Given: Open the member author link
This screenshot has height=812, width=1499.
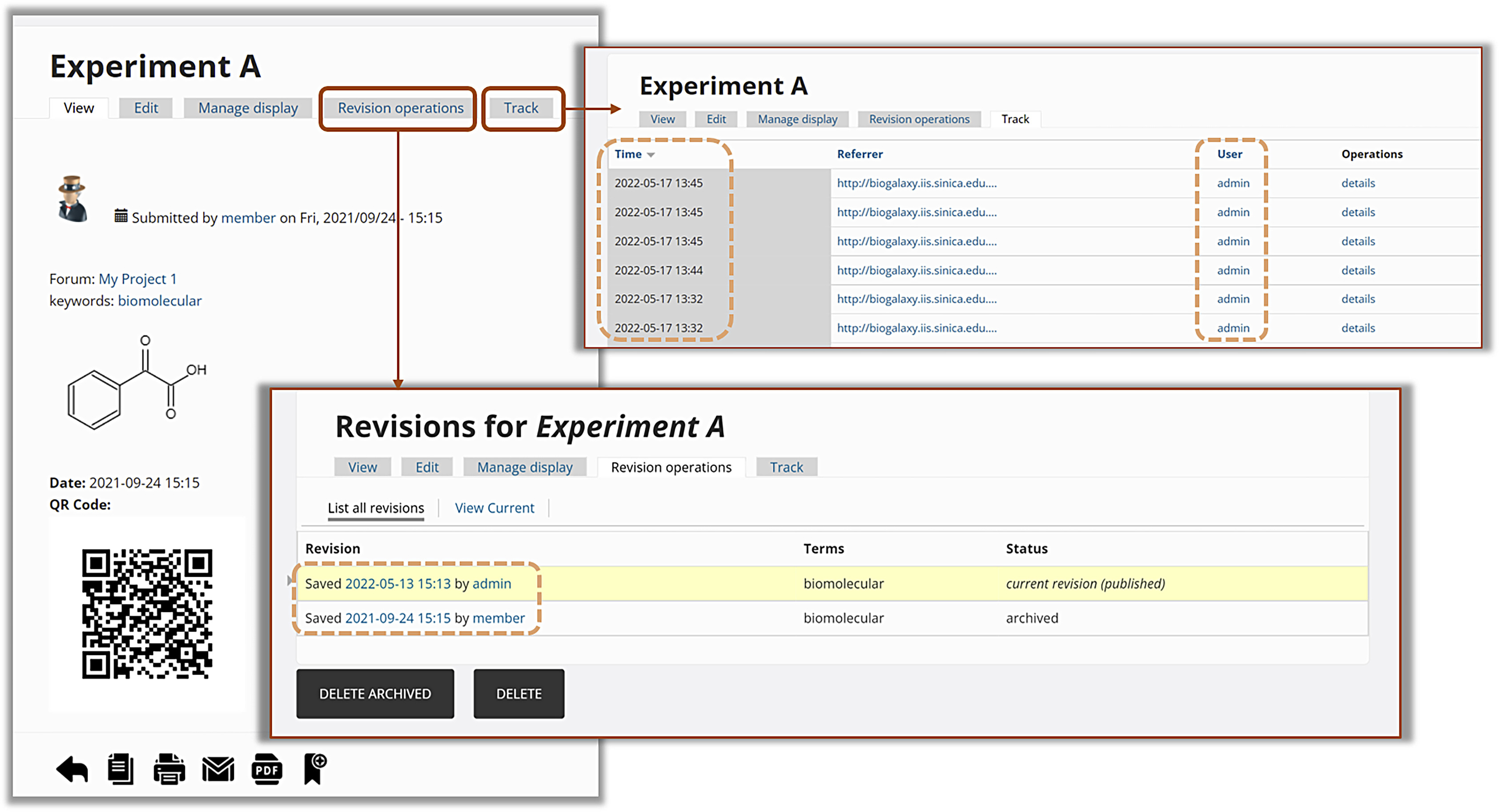Looking at the screenshot, I should 249,218.
